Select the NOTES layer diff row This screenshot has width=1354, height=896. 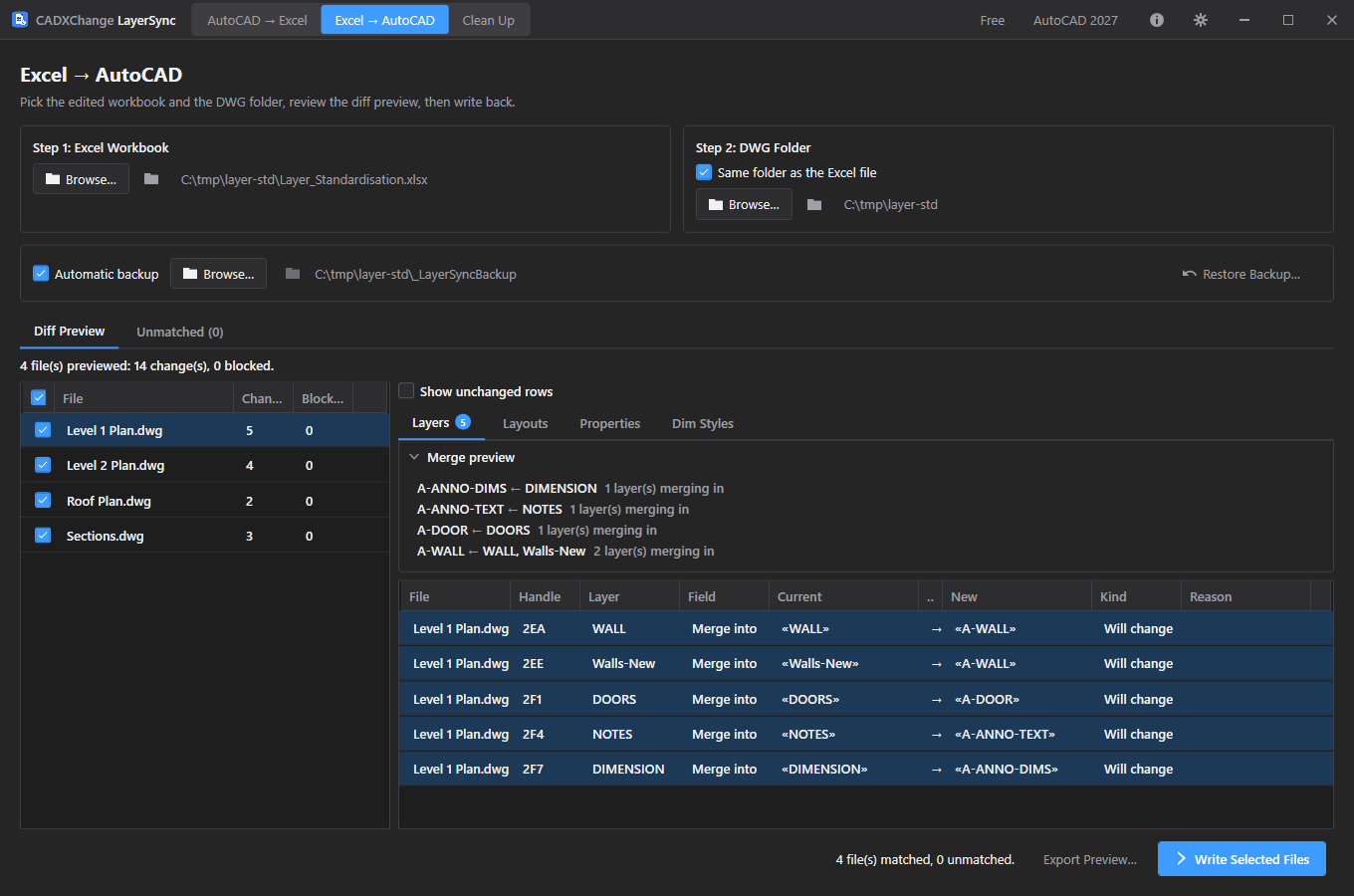(x=866, y=735)
